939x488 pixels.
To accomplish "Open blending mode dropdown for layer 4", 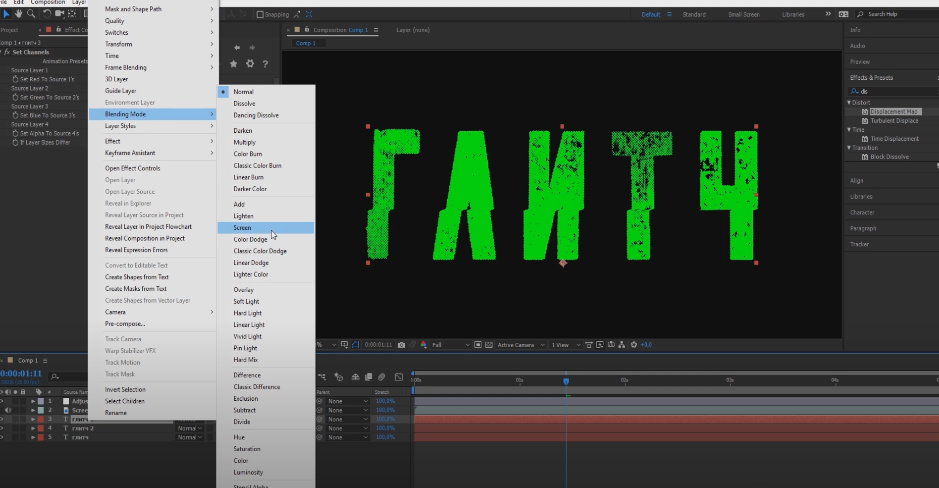I will pos(189,428).
